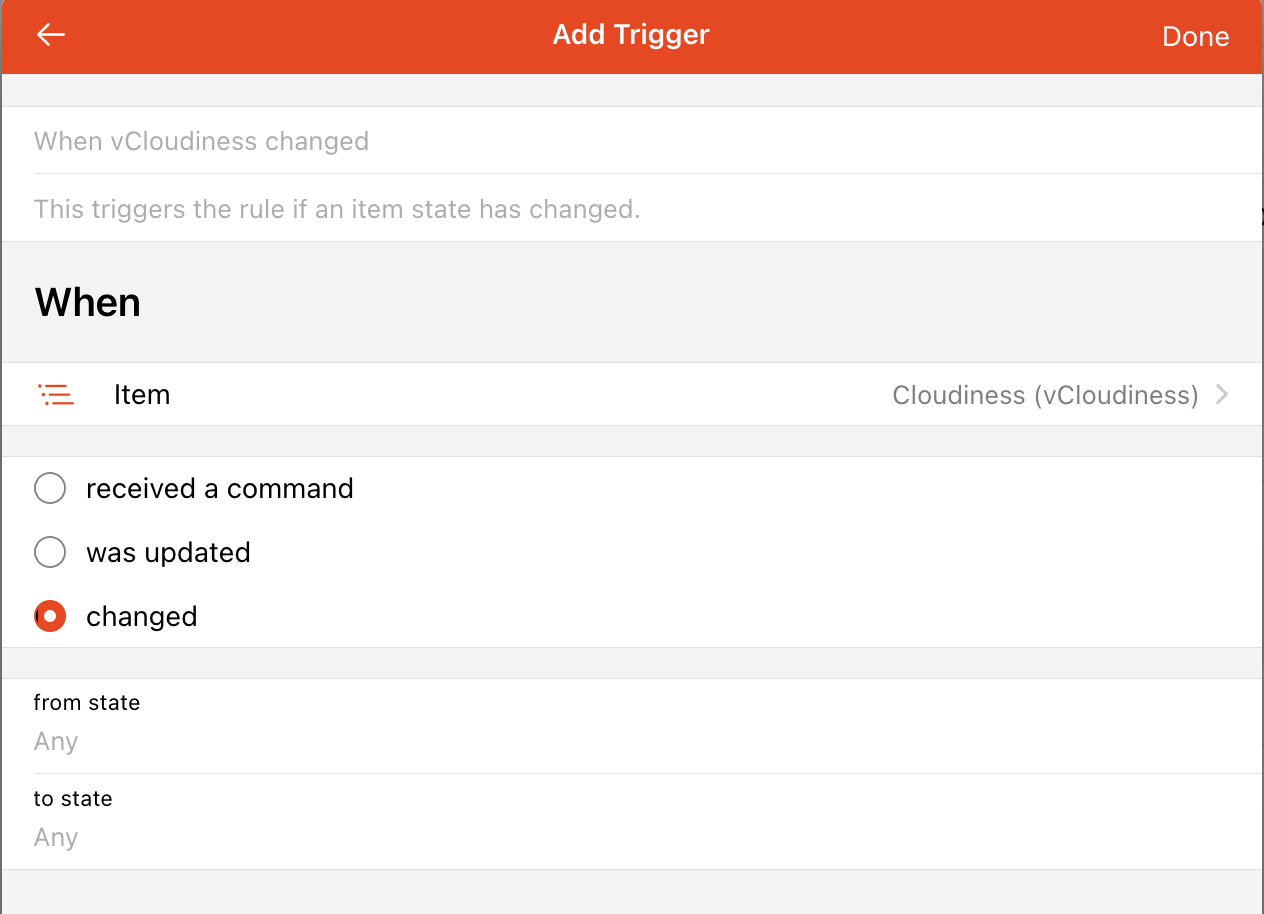Select the 'was updated' radio button

(50, 553)
